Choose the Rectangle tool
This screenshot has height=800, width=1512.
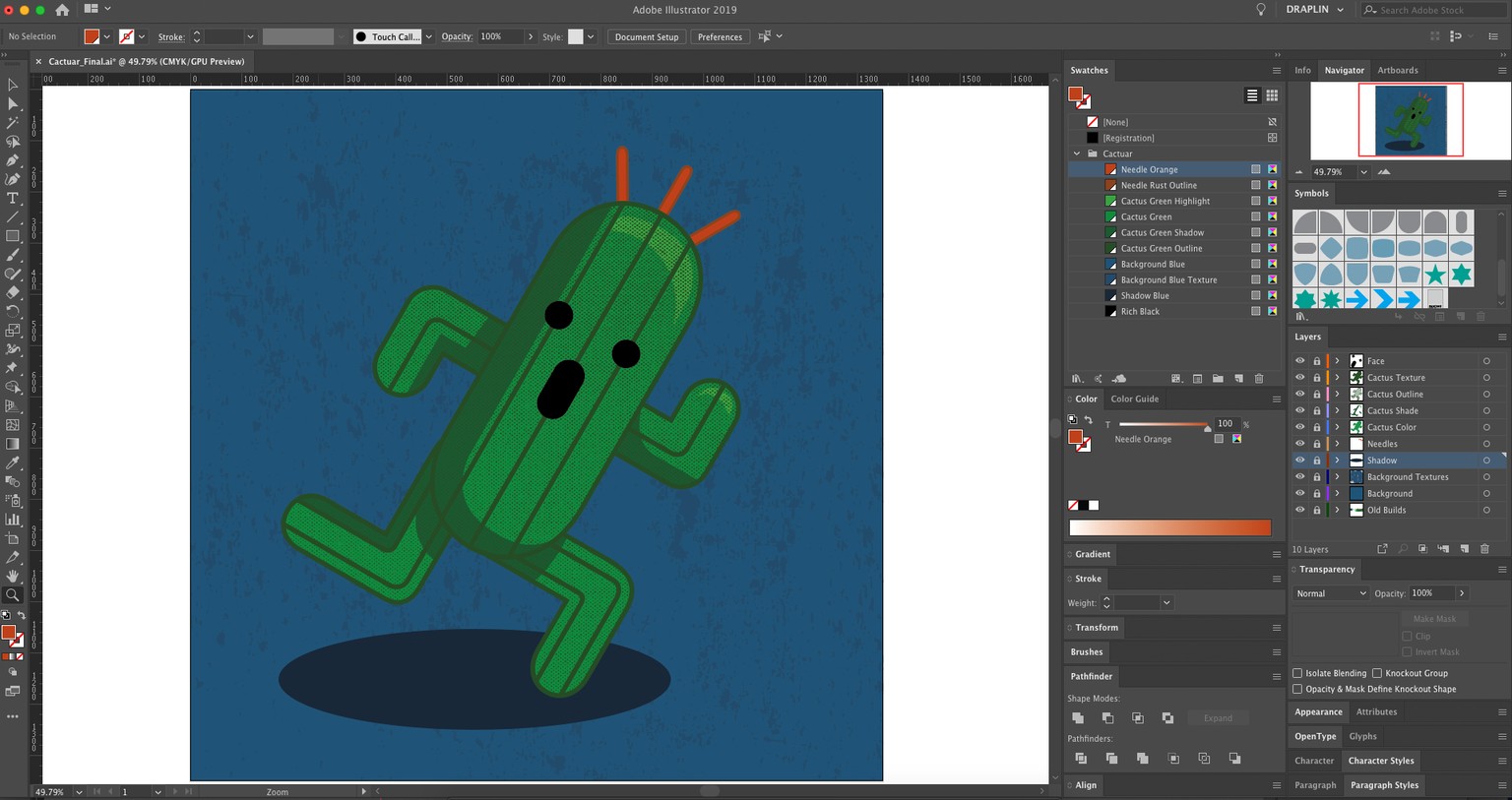[x=13, y=236]
